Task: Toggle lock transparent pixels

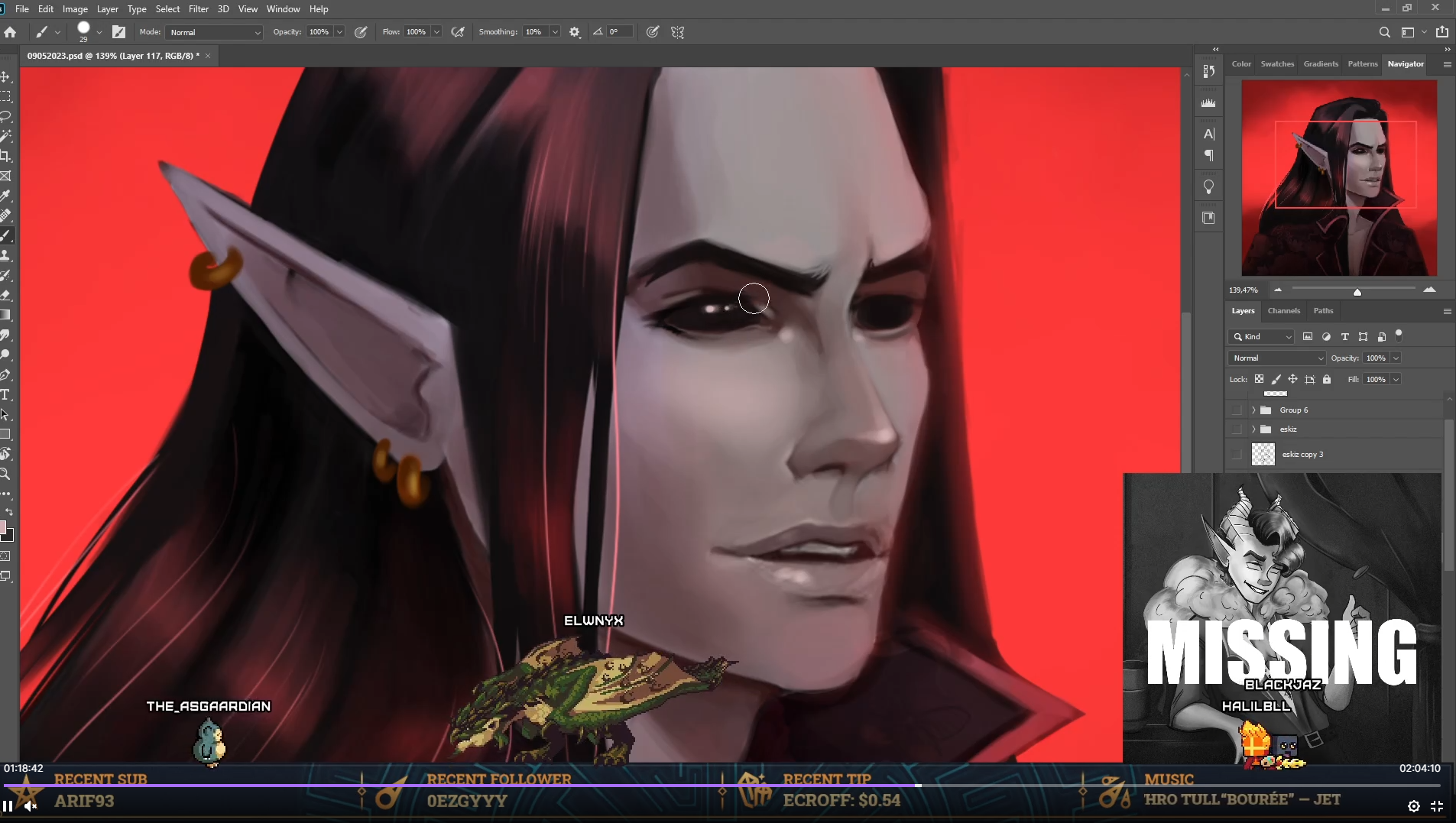Action: pos(1259,379)
